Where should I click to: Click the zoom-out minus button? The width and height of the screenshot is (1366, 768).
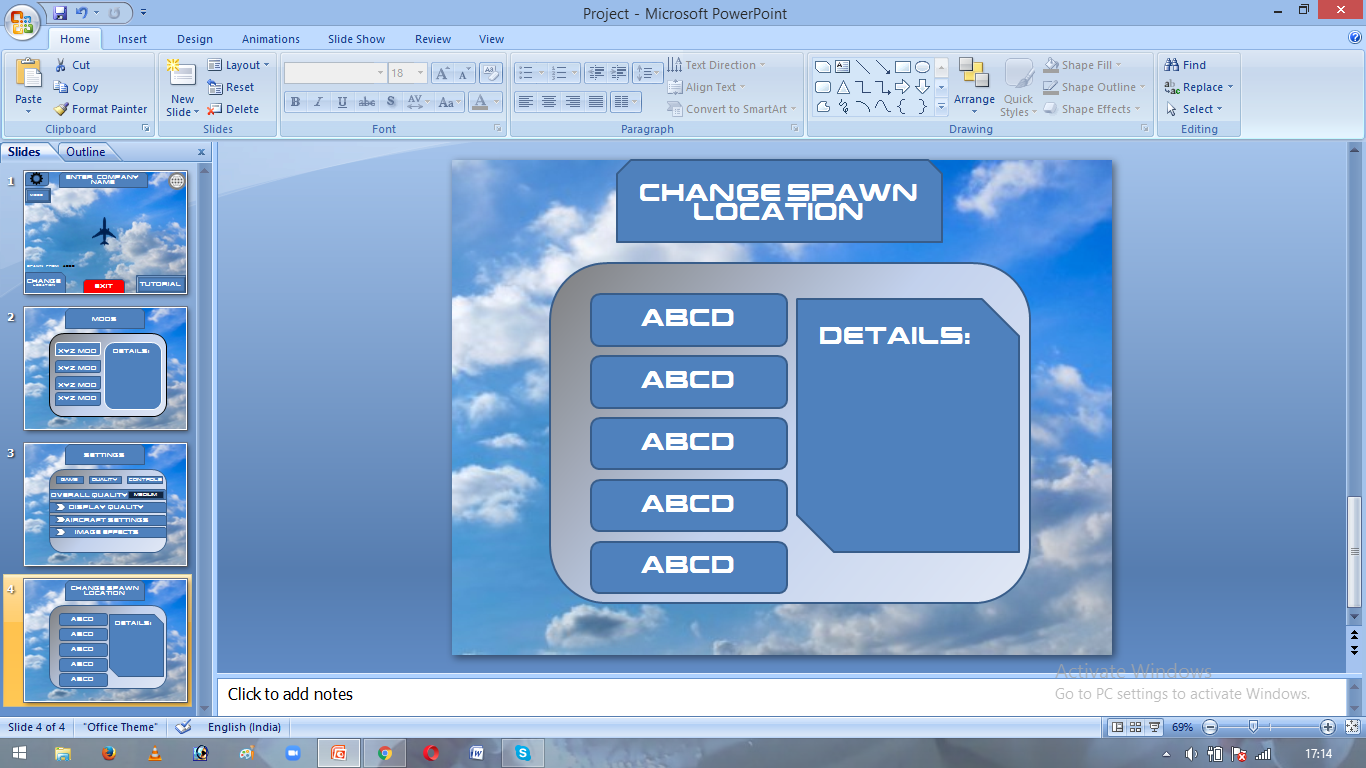(x=1210, y=727)
